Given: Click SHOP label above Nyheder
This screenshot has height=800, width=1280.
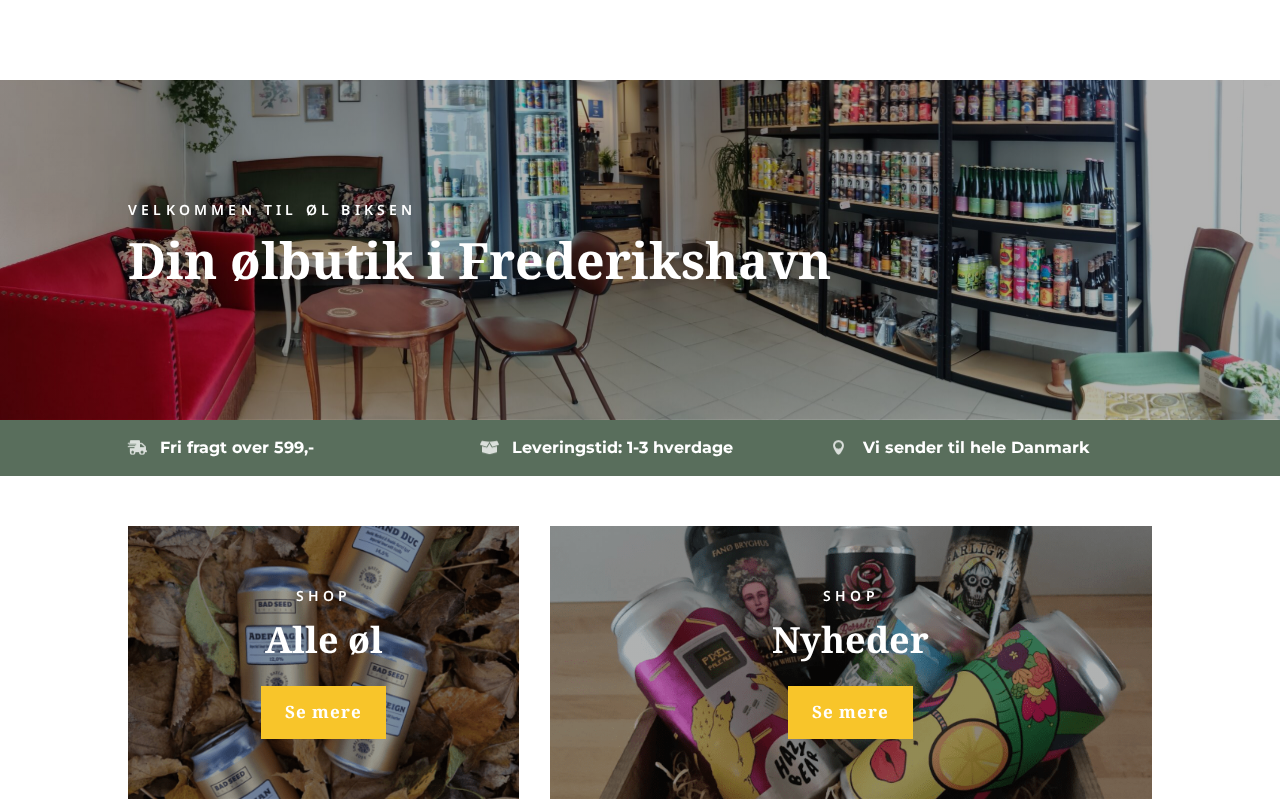Looking at the screenshot, I should tap(850, 596).
